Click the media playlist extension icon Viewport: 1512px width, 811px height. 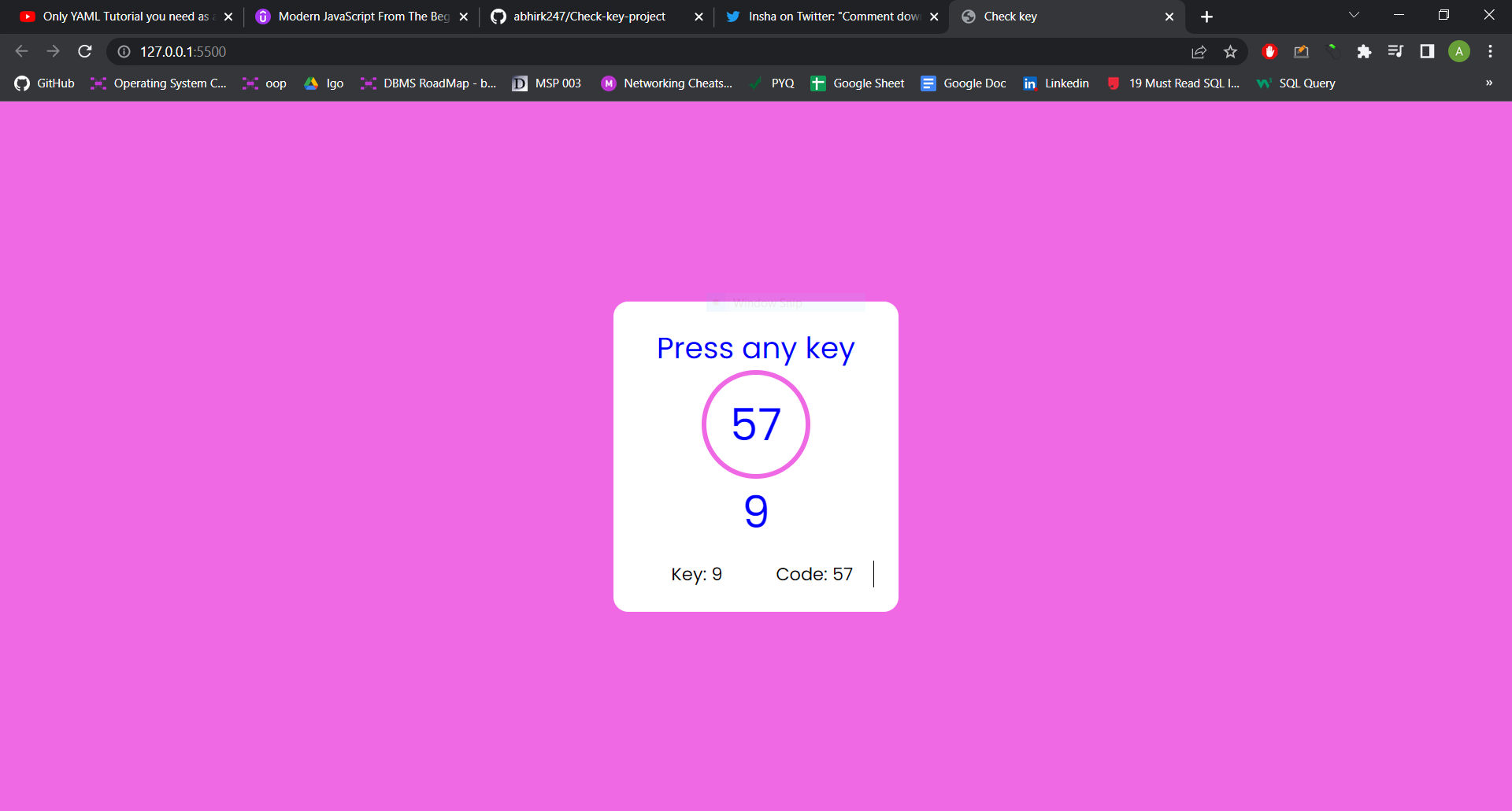click(x=1396, y=51)
